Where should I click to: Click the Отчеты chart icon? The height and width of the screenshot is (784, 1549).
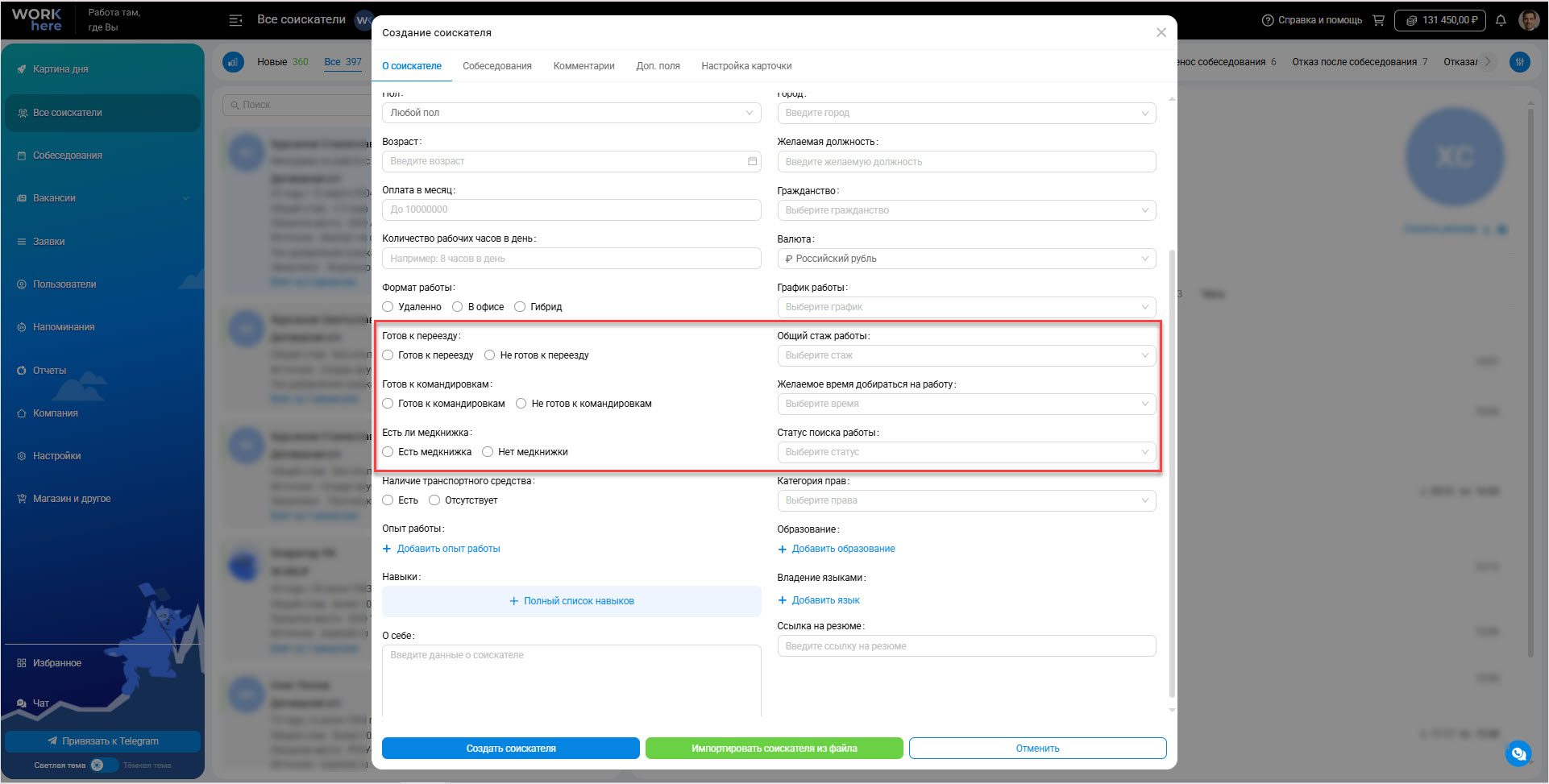click(x=22, y=371)
